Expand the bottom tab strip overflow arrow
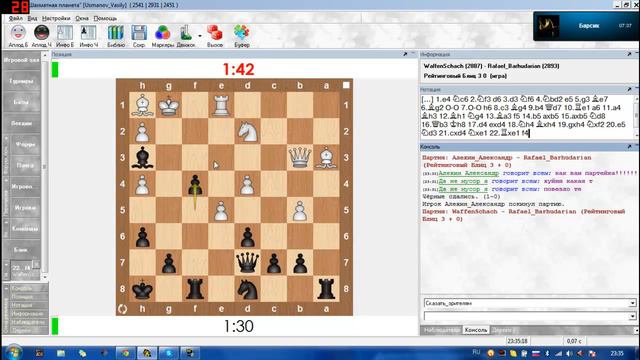Screen dimensions: 640x360 (636, 330)
